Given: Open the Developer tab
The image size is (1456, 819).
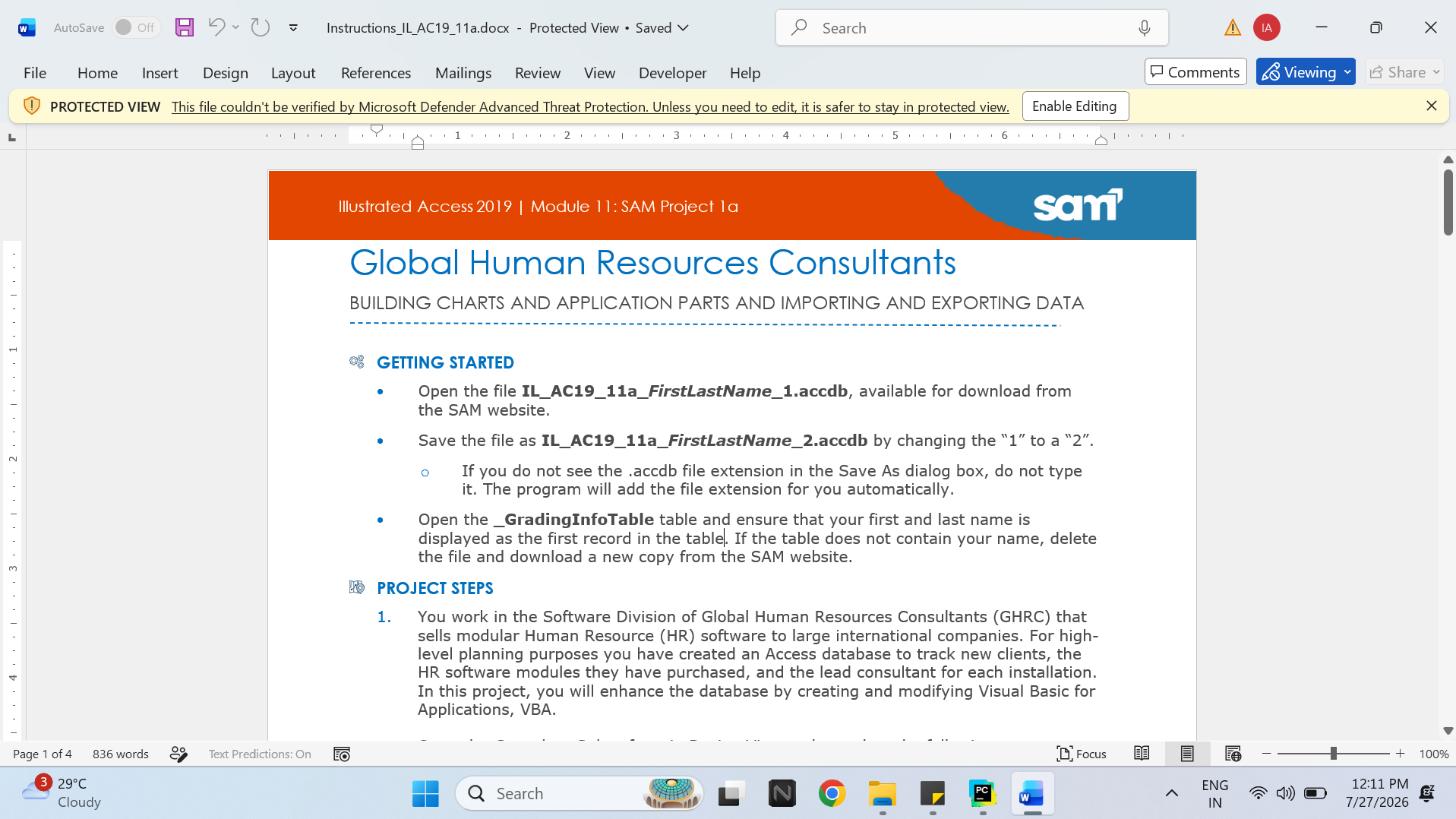Looking at the screenshot, I should point(672,73).
